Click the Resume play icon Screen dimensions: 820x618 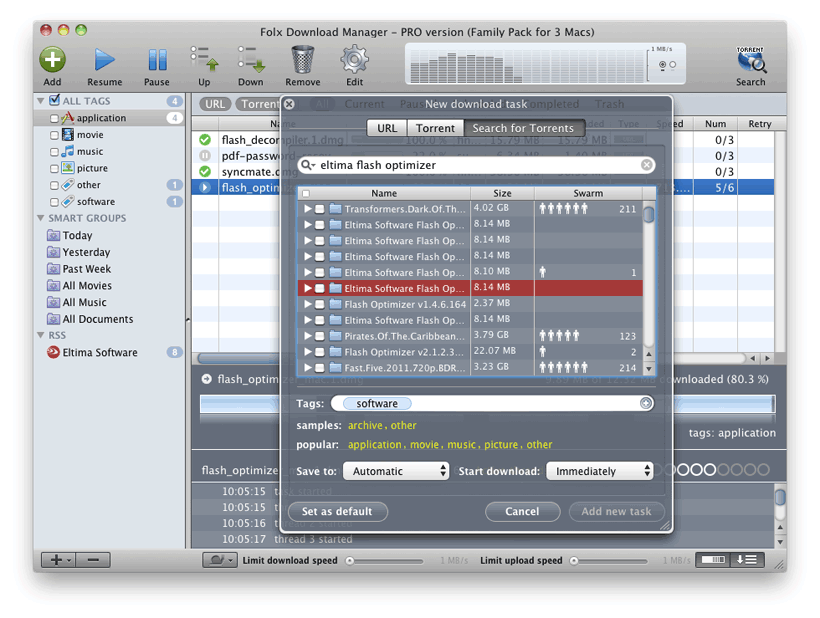(x=105, y=60)
